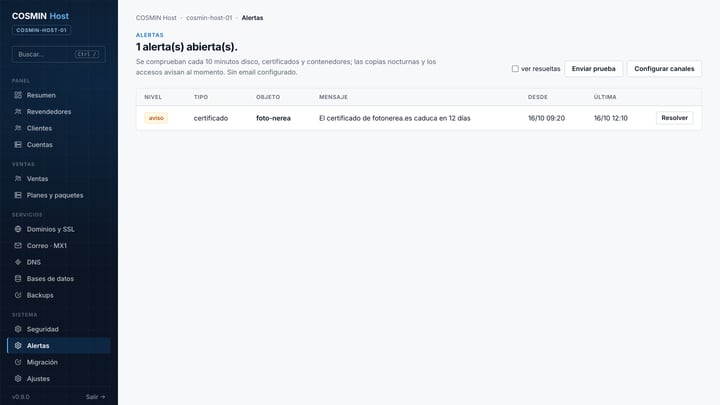The height and width of the screenshot is (405, 720).
Task: Open Ajustes settings page
Action: point(59,379)
